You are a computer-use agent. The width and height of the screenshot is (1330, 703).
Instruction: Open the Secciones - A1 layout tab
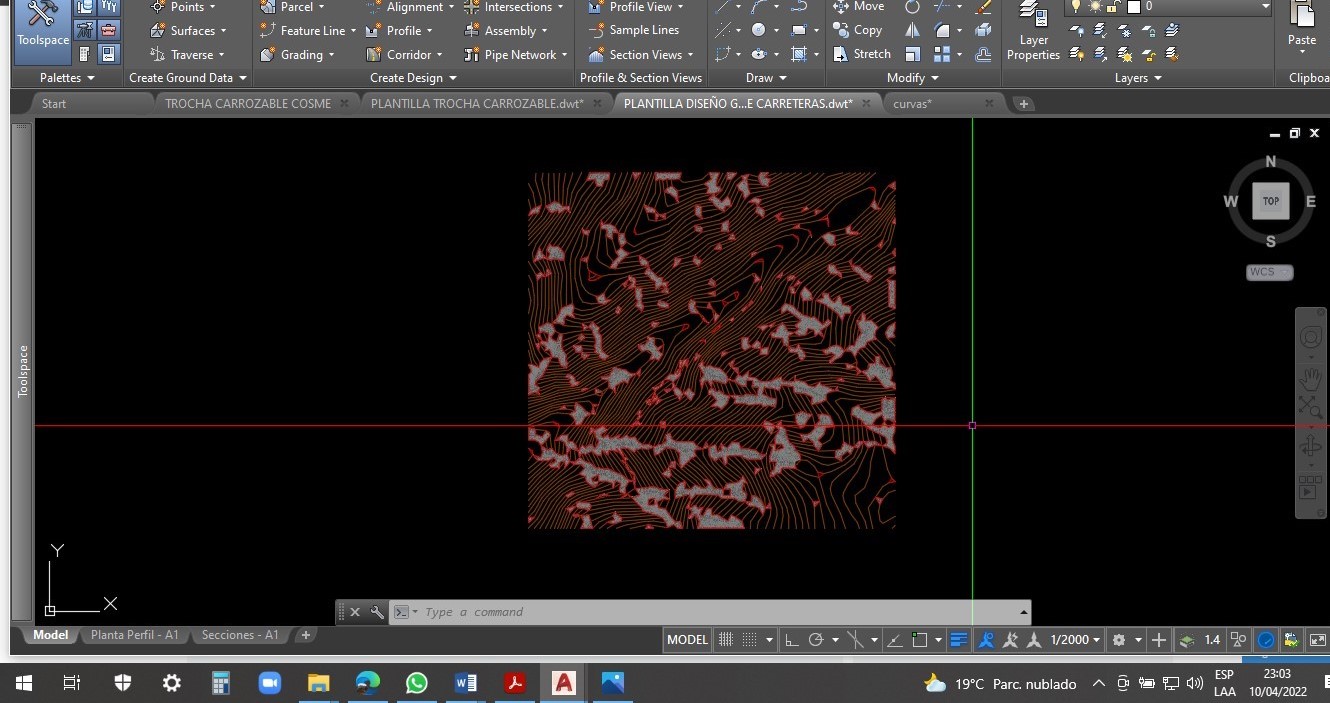click(x=240, y=635)
